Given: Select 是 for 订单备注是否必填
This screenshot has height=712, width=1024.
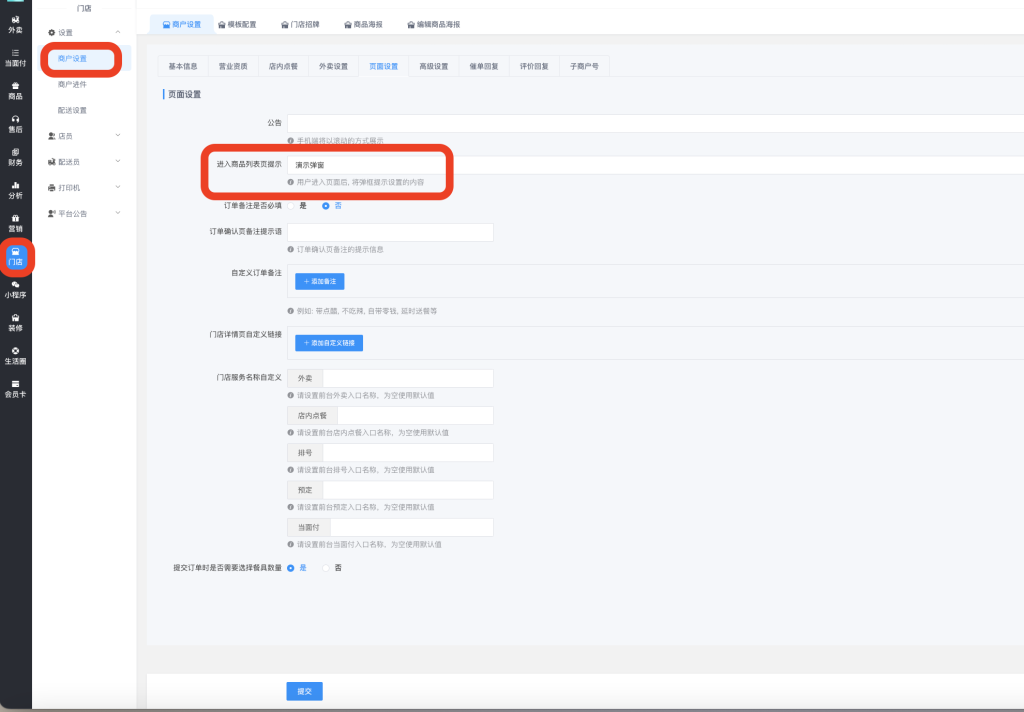Looking at the screenshot, I should coord(292,206).
